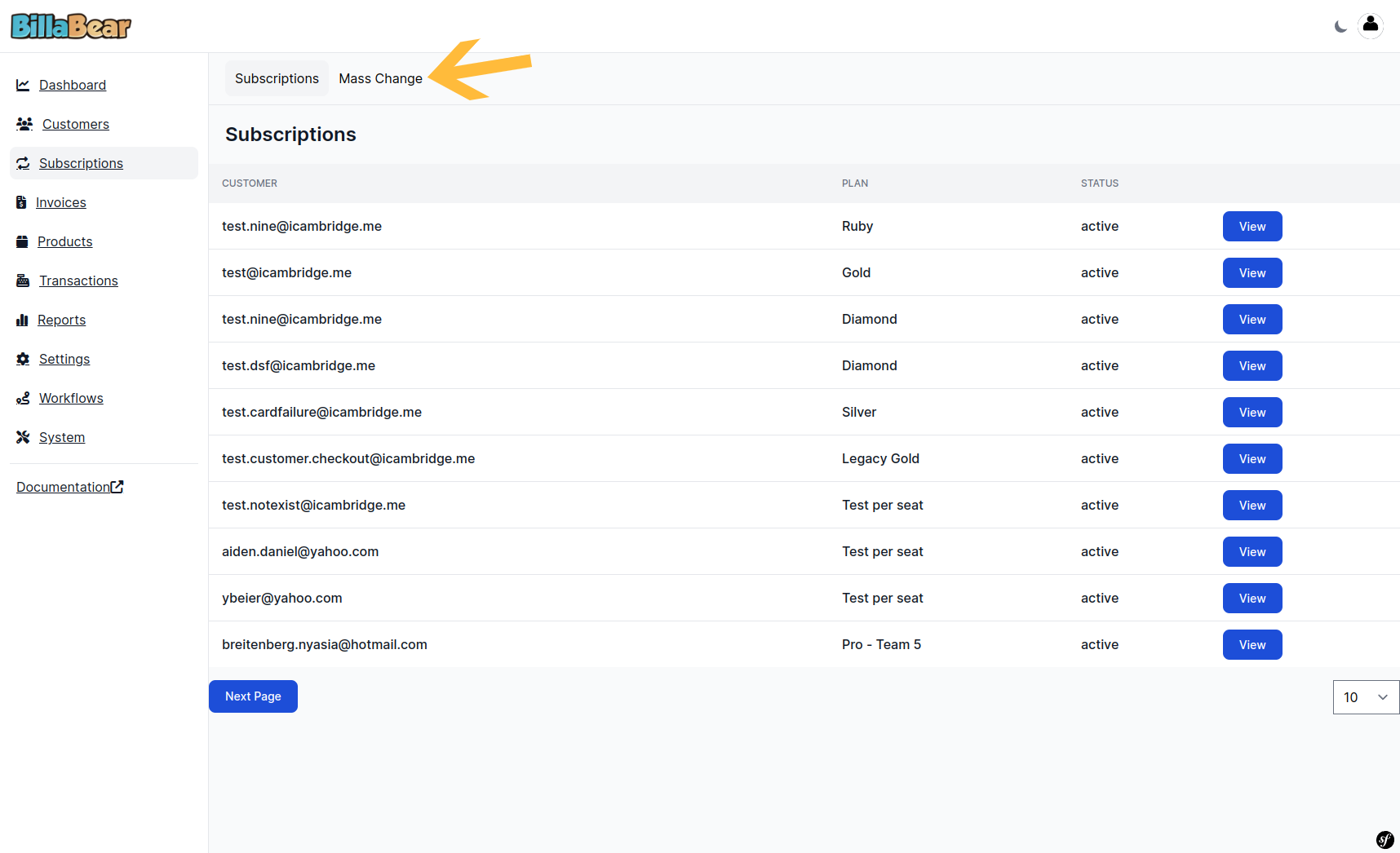This screenshot has height=853, width=1400.
Task: Click the Workflows icon in sidebar
Action: pos(23,398)
